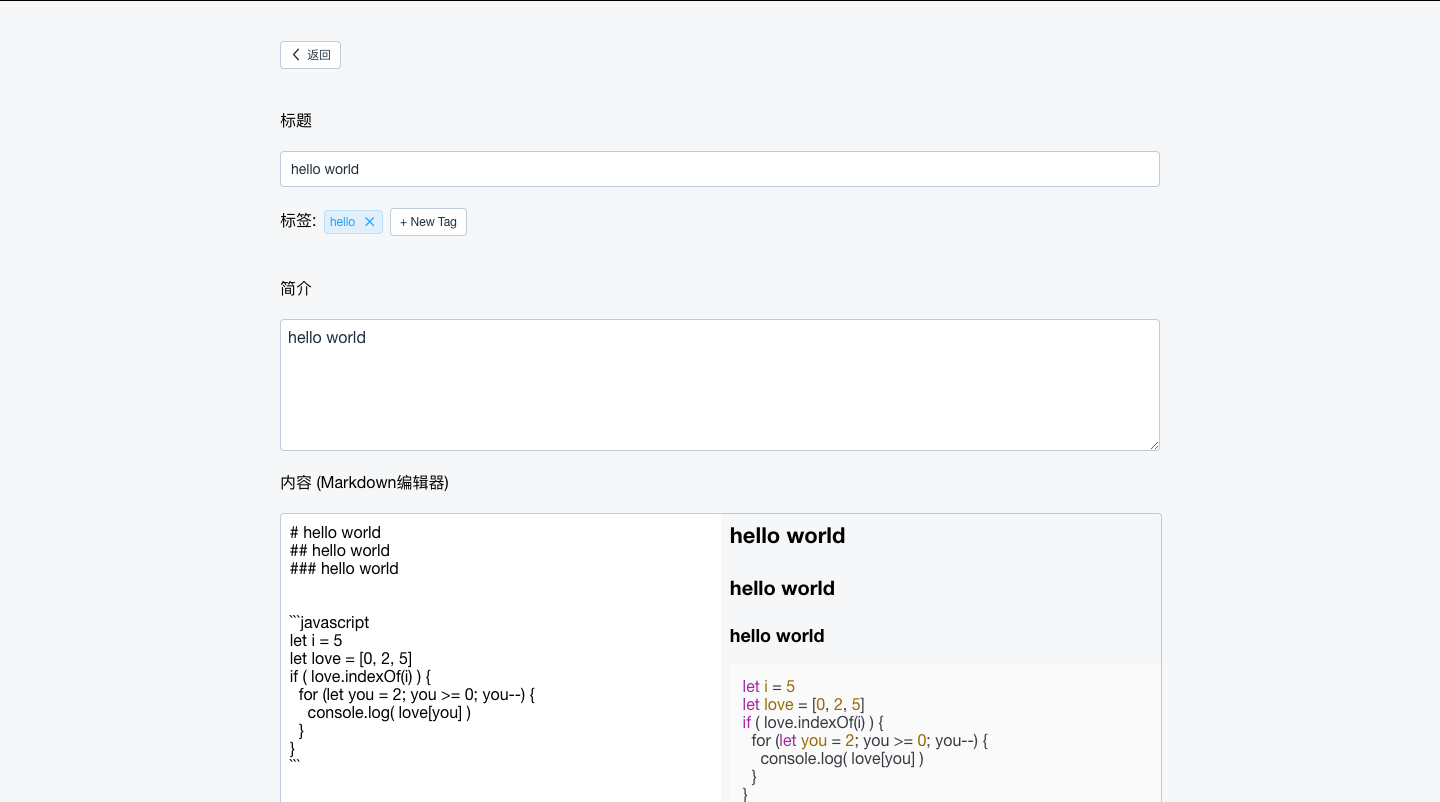The image size is (1440, 802).
Task: Click the Markdown source editor pane
Action: coord(501,658)
